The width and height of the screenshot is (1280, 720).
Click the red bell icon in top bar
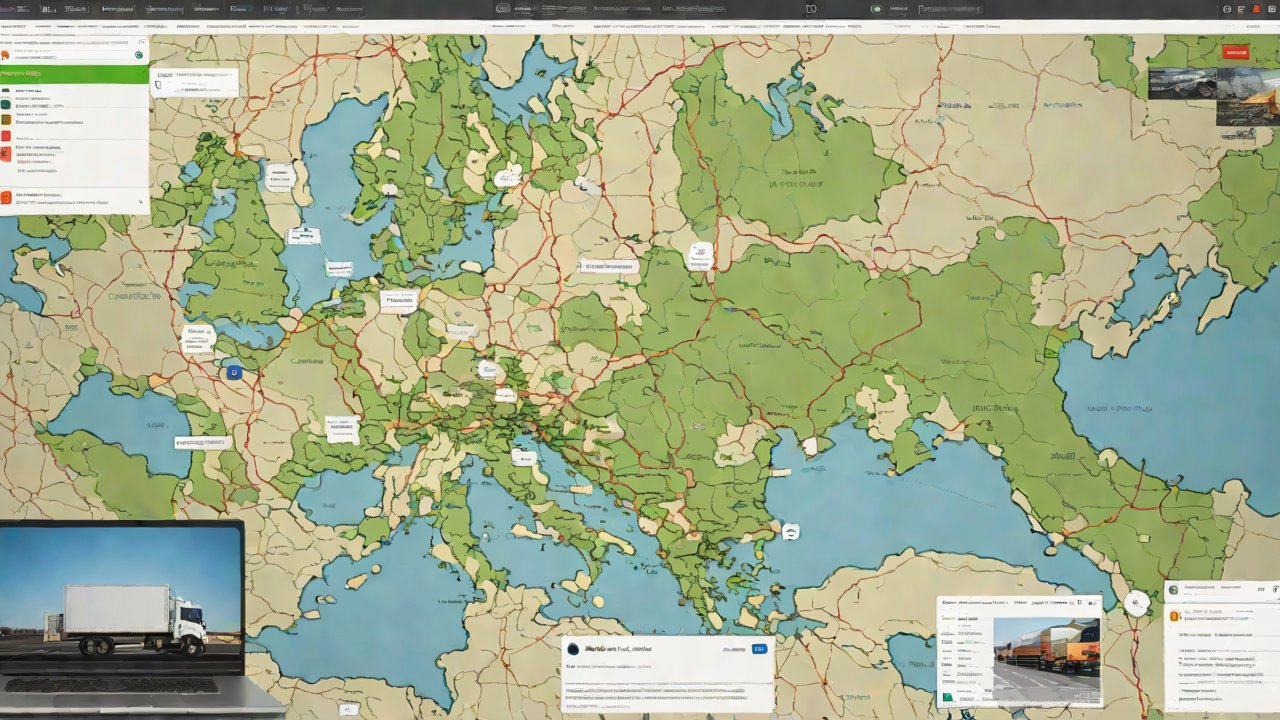pos(1256,9)
